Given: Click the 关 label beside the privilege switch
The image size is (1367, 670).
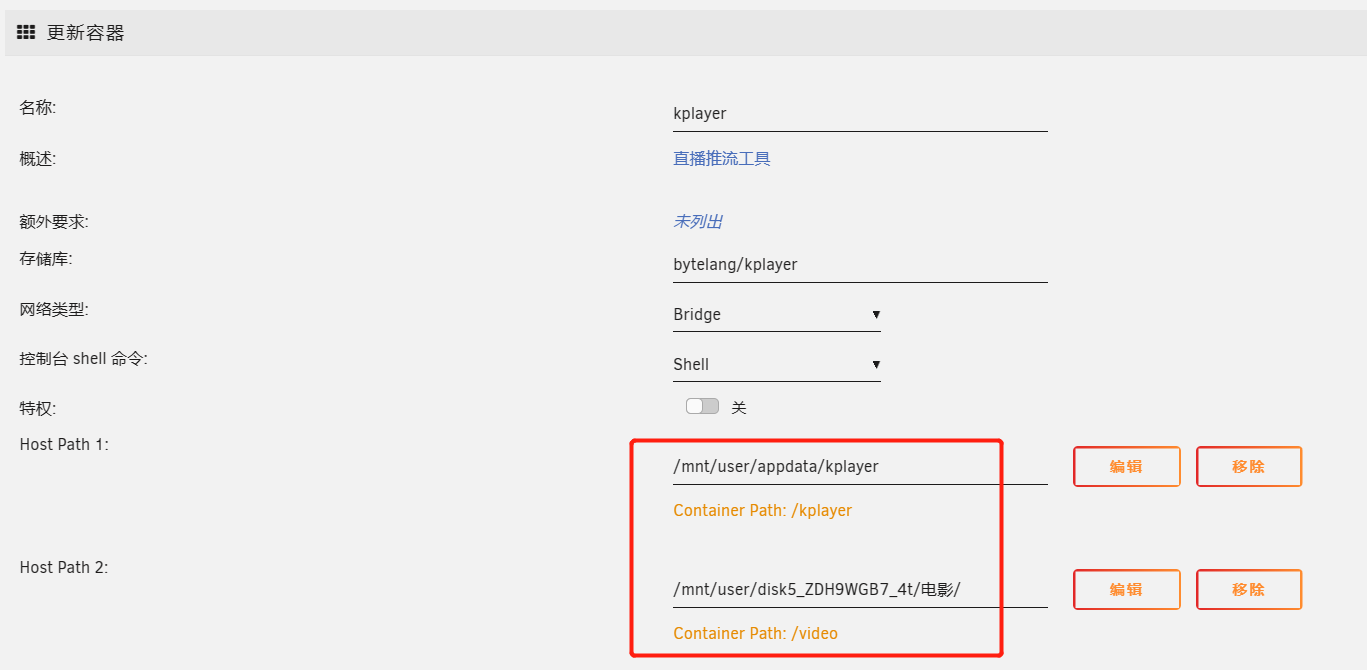Looking at the screenshot, I should [x=739, y=408].
